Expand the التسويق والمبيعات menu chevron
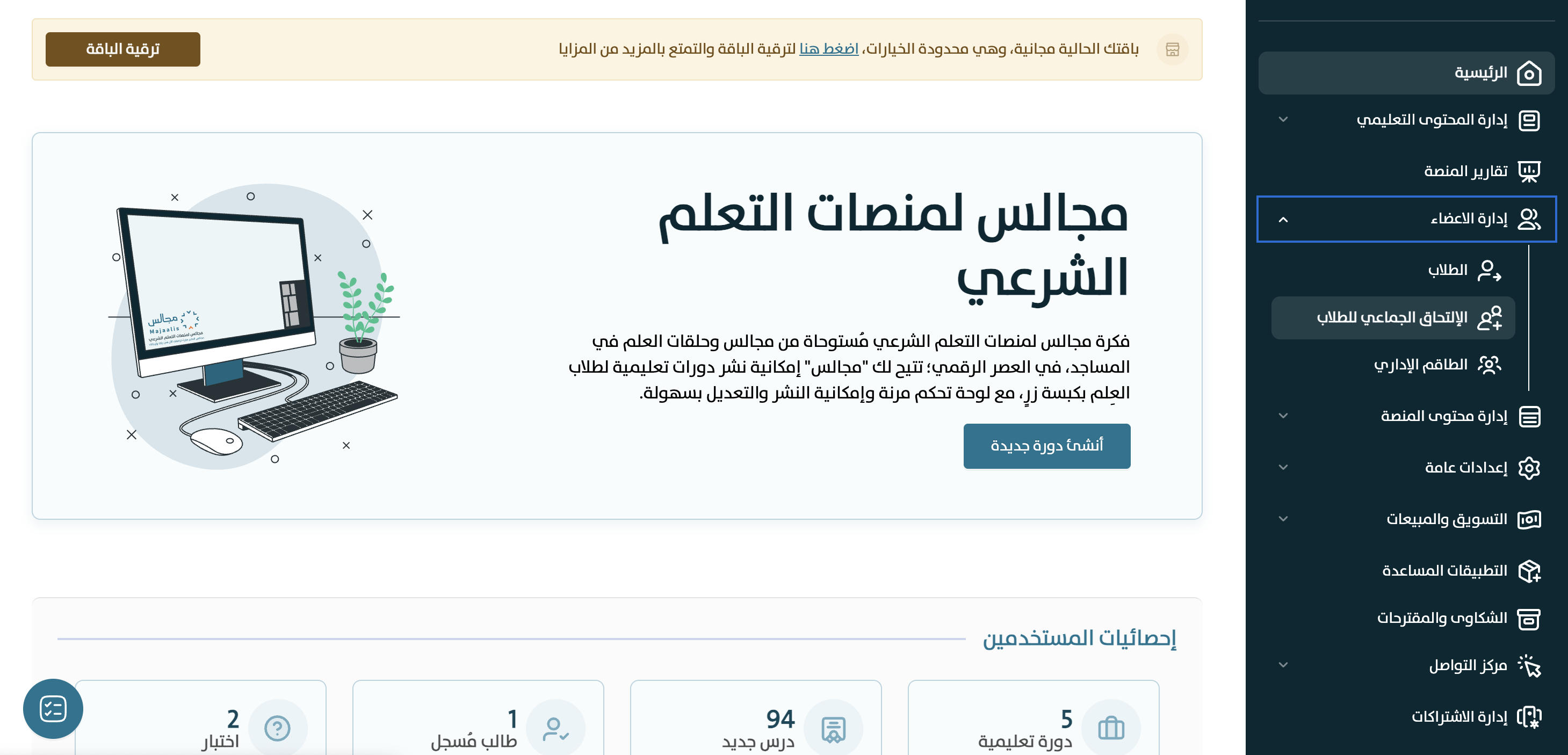1568x755 pixels. click(x=1283, y=519)
